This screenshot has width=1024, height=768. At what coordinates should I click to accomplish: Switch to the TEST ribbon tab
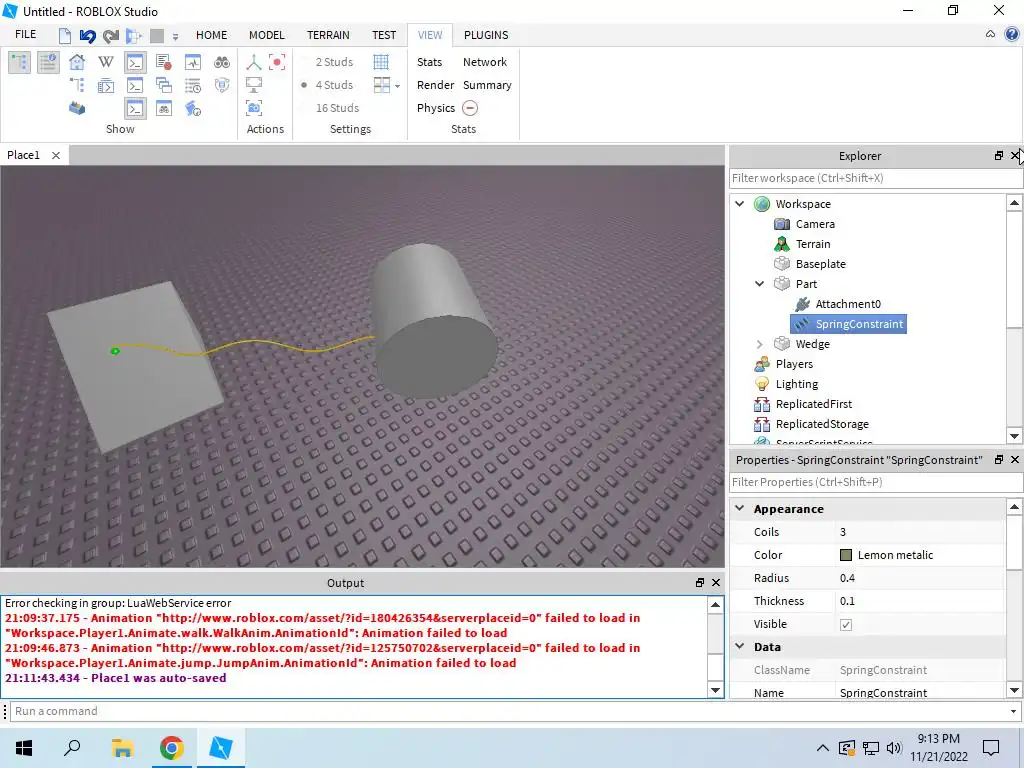[x=384, y=35]
